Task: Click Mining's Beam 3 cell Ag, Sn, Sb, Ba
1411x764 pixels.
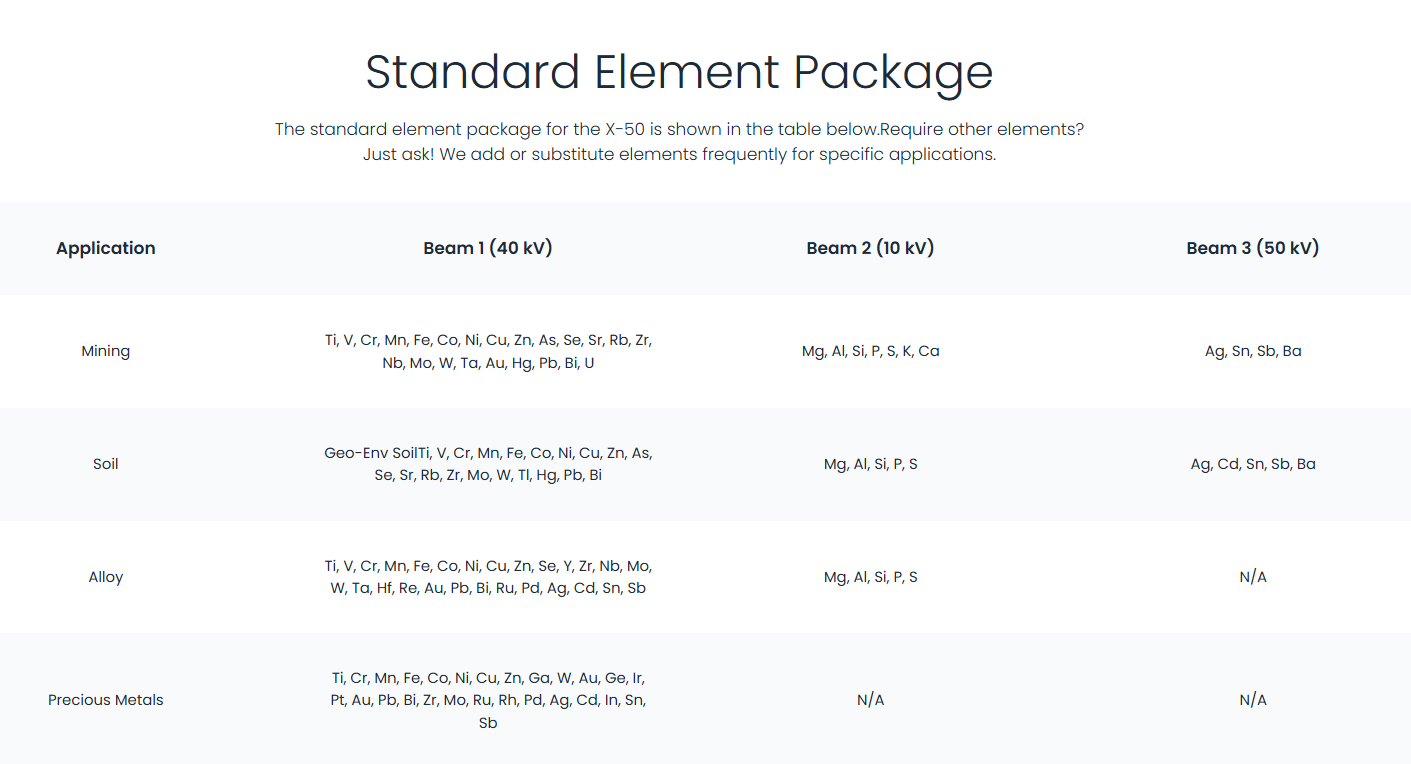Action: tap(1253, 351)
